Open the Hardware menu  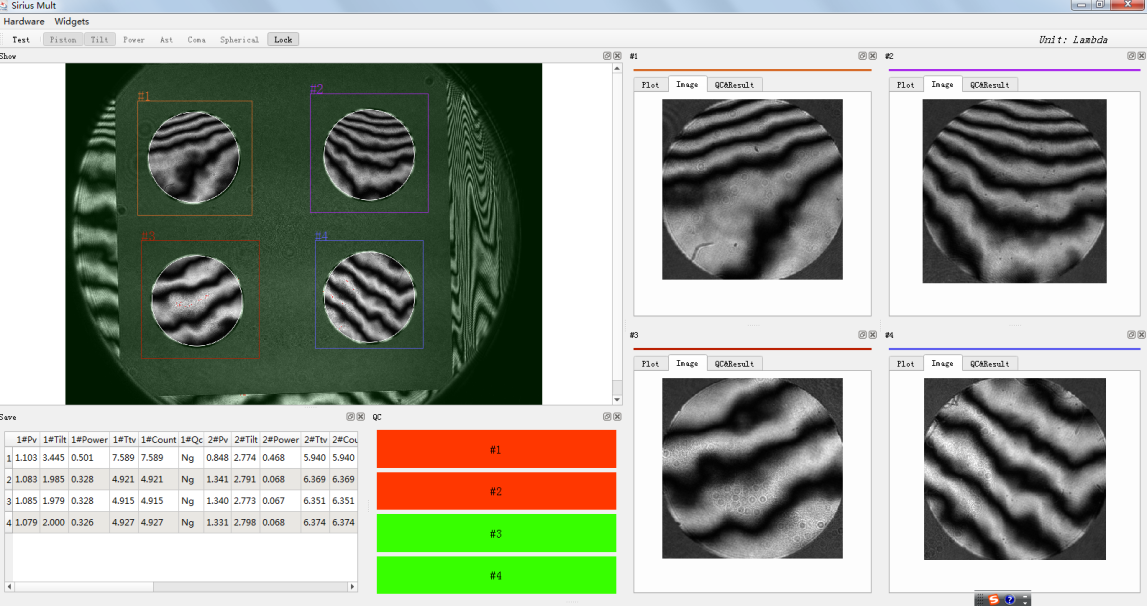pos(24,21)
